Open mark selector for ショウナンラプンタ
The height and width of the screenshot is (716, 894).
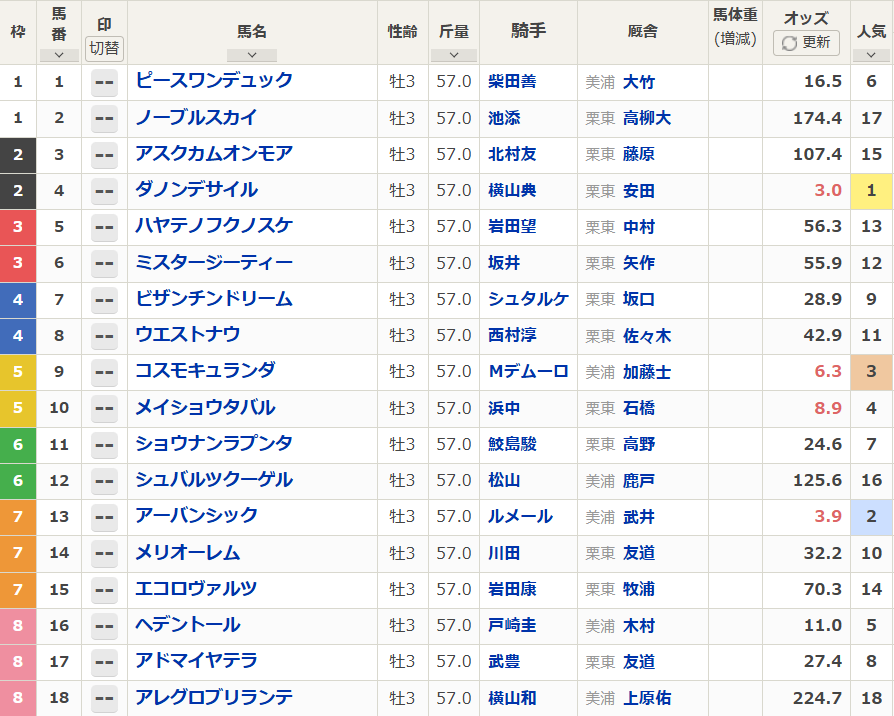point(104,445)
